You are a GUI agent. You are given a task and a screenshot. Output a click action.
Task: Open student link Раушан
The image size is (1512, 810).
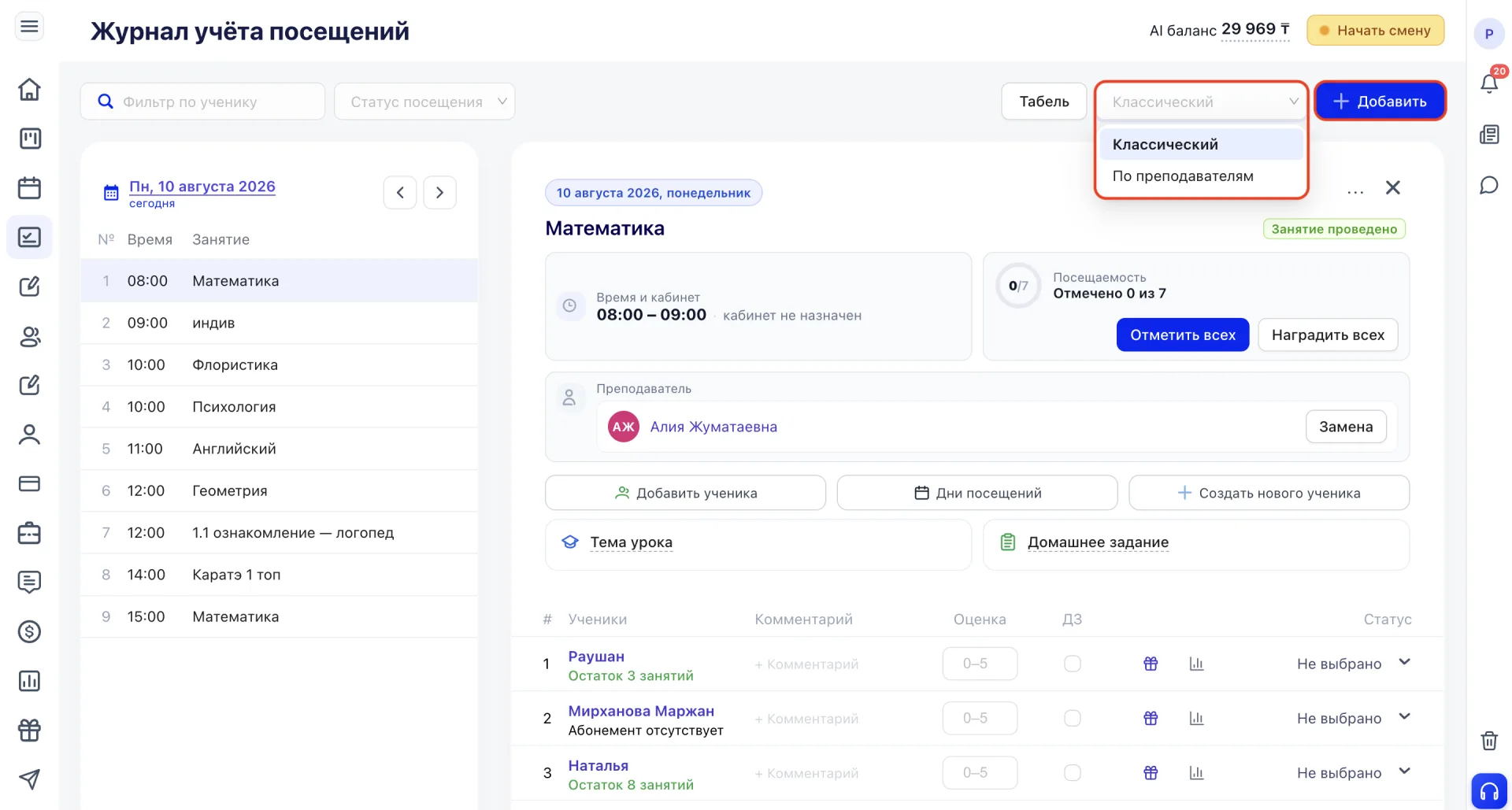(x=596, y=657)
